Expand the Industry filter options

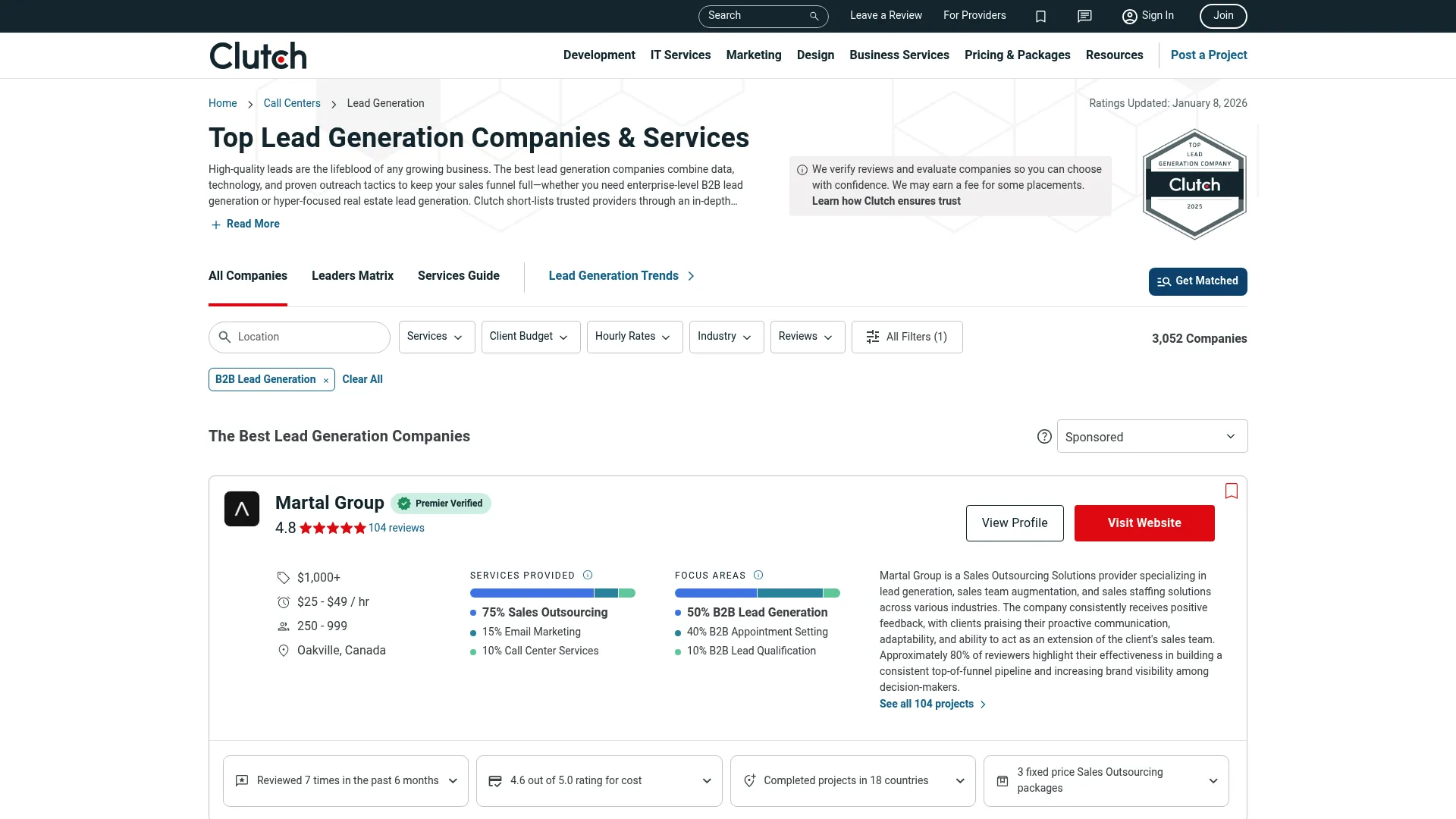click(x=725, y=337)
